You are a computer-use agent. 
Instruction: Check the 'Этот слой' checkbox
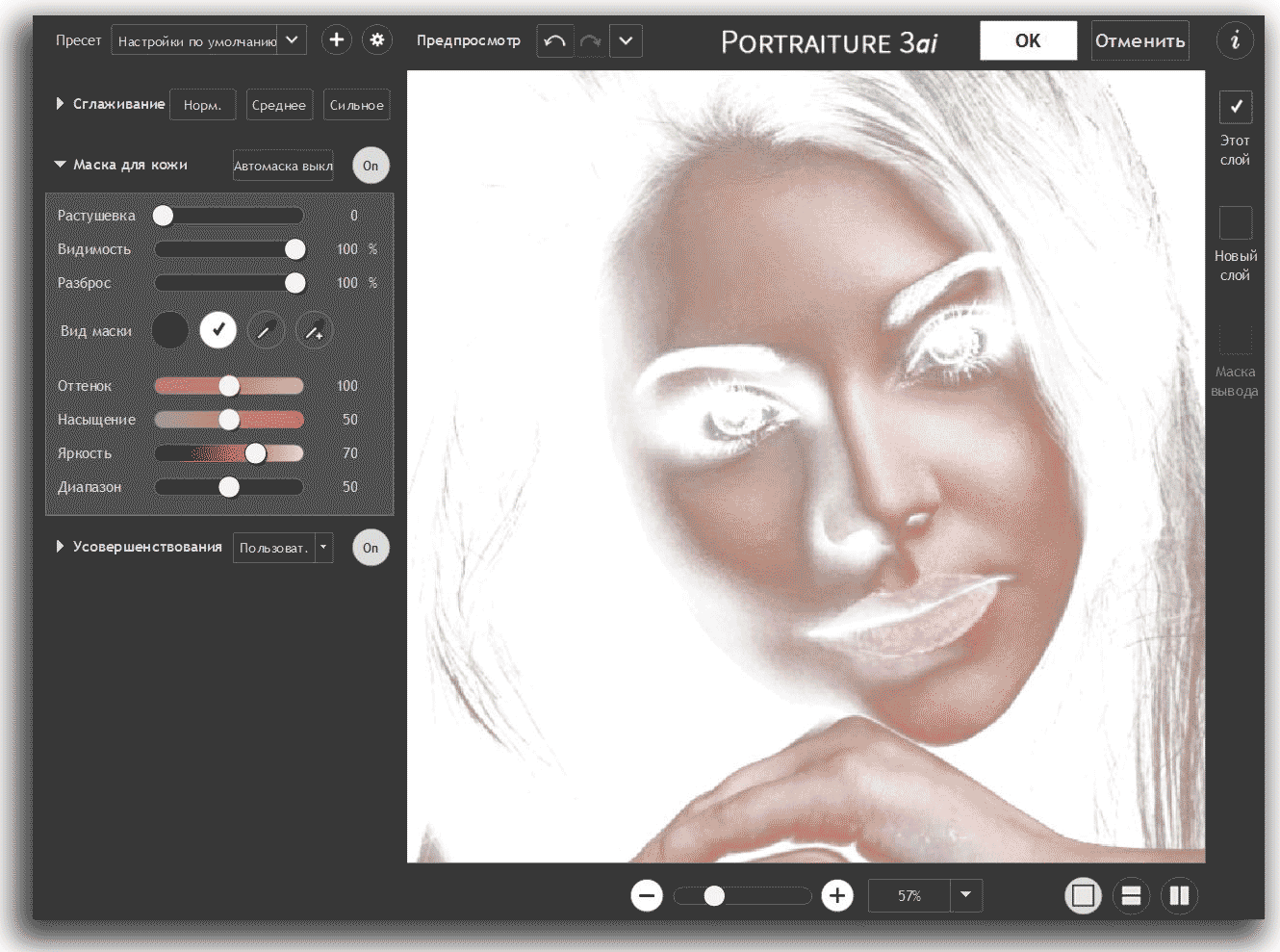[x=1236, y=107]
